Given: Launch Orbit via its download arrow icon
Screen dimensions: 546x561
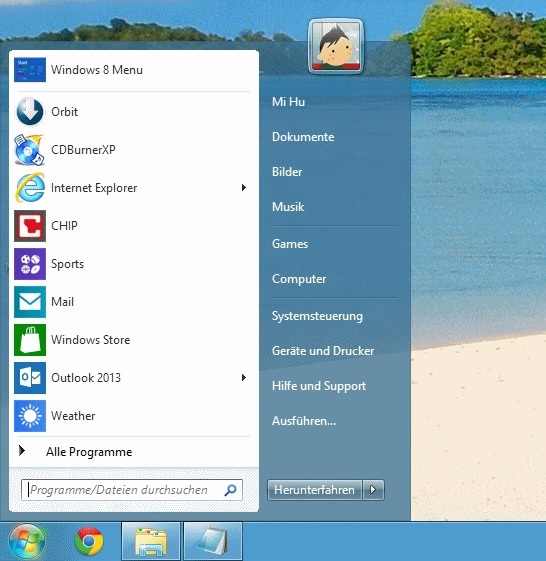Looking at the screenshot, I should click(30, 112).
